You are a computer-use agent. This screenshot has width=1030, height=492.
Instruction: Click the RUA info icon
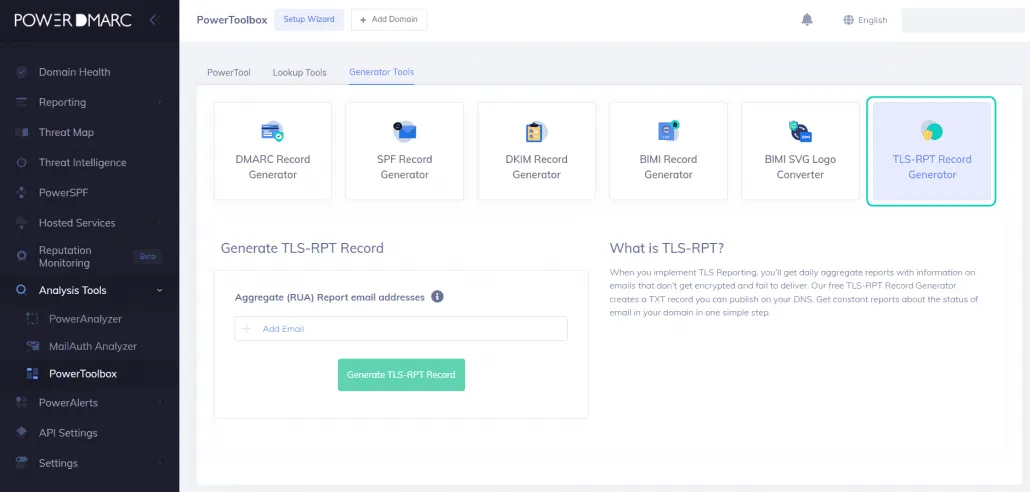437,297
